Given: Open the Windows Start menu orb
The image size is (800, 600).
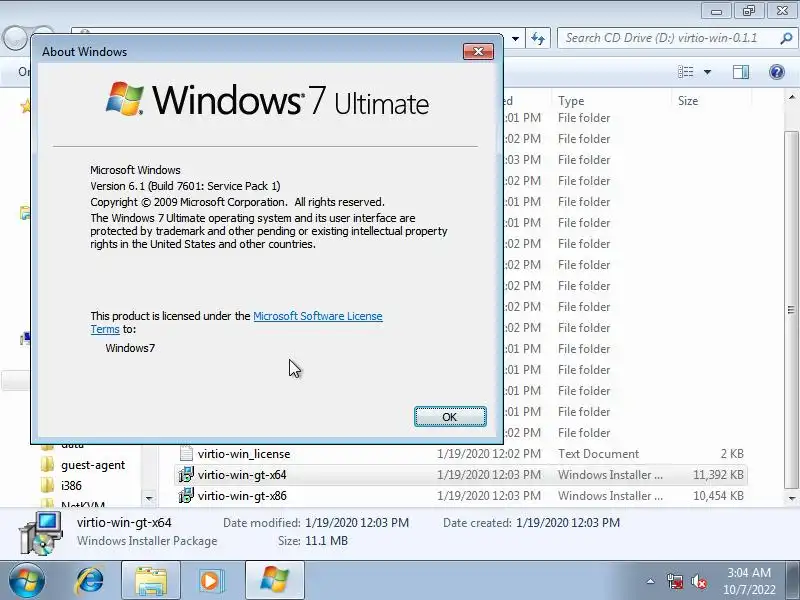Looking at the screenshot, I should coord(26,580).
